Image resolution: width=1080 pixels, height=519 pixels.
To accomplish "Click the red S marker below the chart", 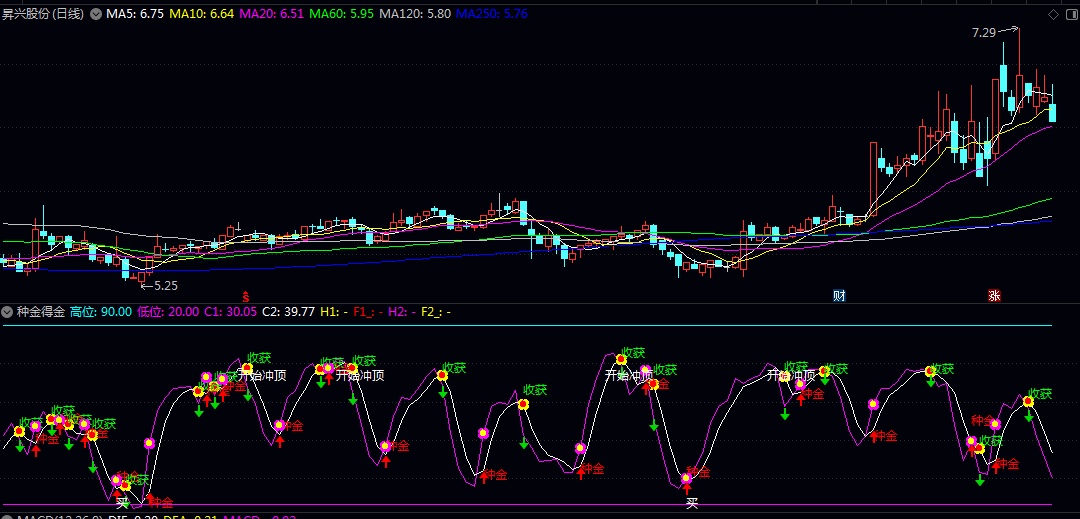I will coord(245,296).
